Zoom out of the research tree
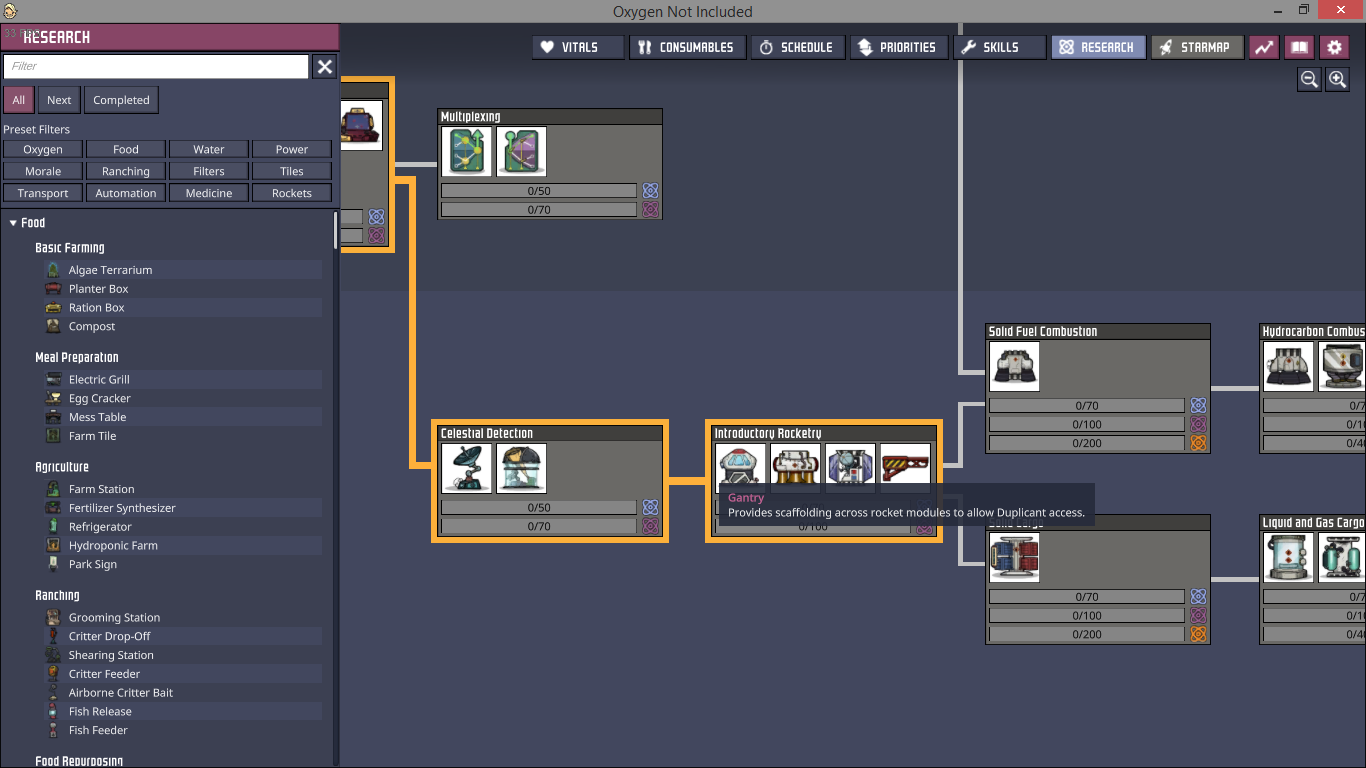 point(1309,80)
